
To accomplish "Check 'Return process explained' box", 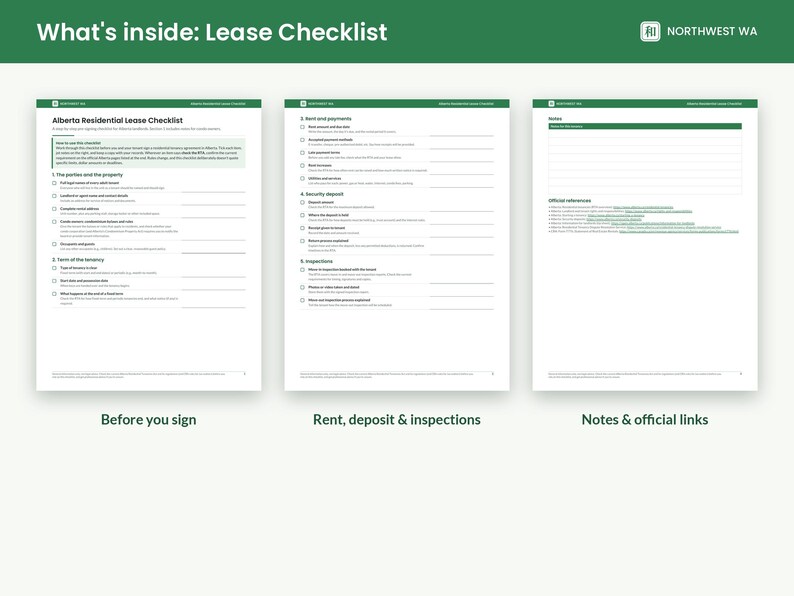I will tap(302, 241).
